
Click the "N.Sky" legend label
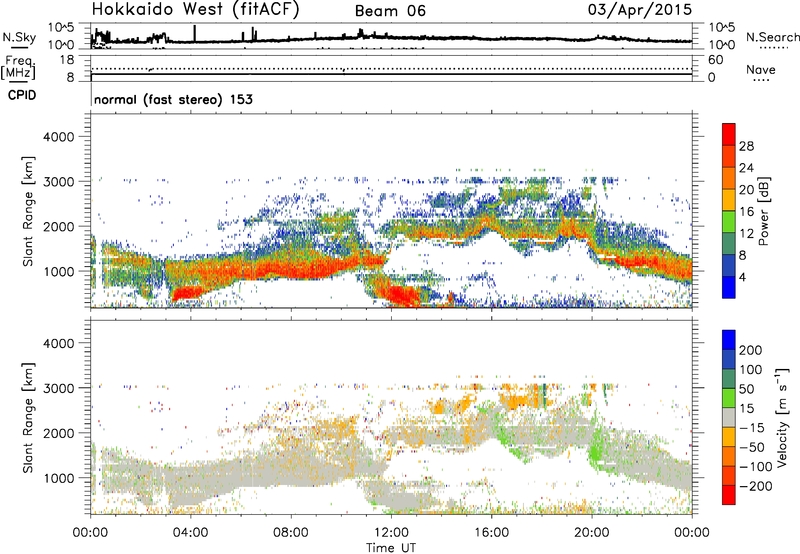click(x=19, y=37)
